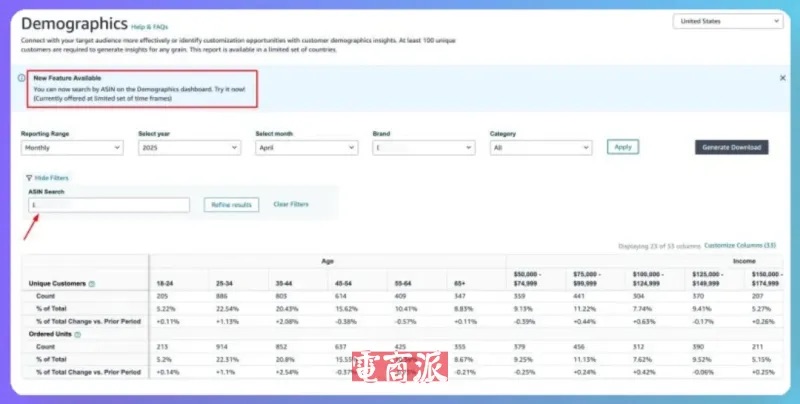Click the Age column group header

pos(327,261)
